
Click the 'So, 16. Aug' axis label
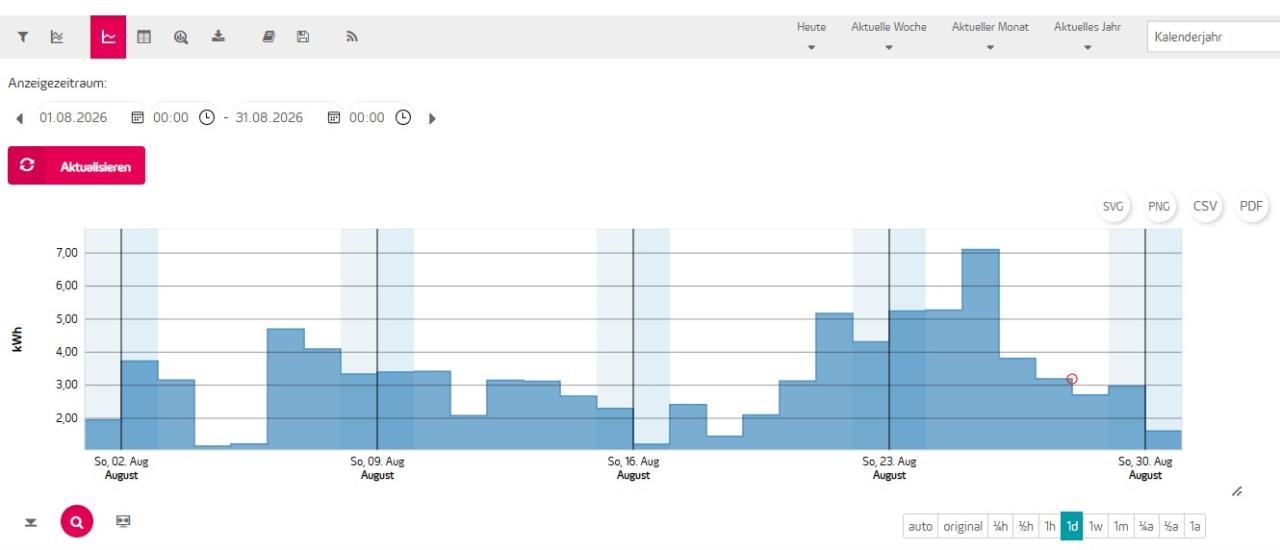click(x=633, y=462)
